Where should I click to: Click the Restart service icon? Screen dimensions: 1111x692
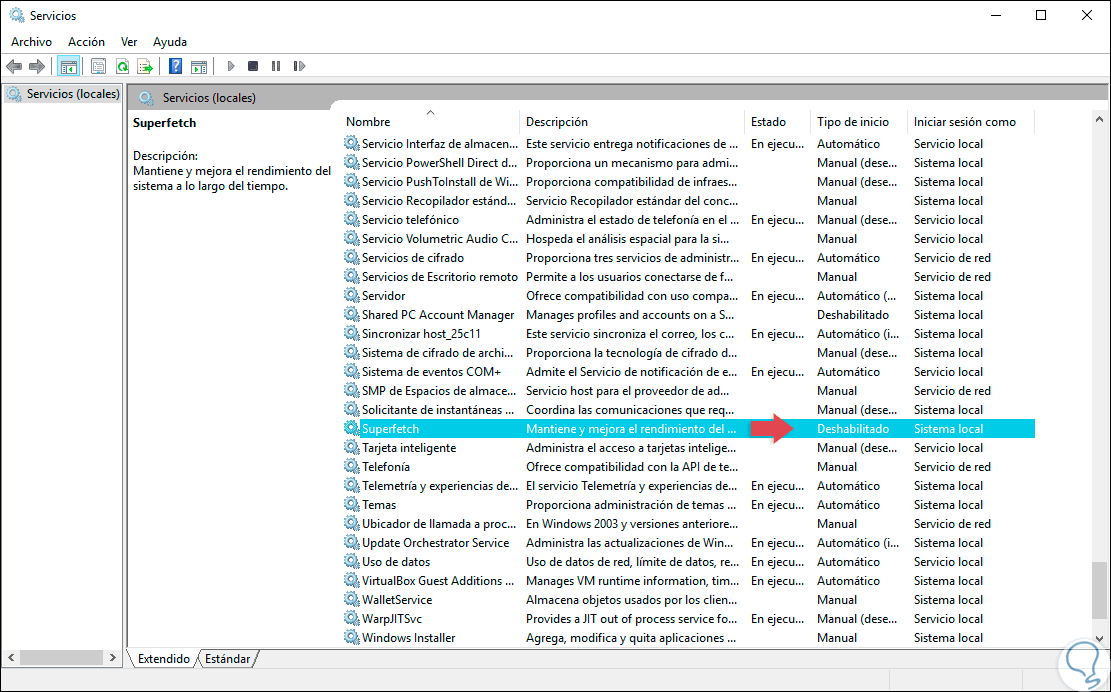[x=299, y=66]
